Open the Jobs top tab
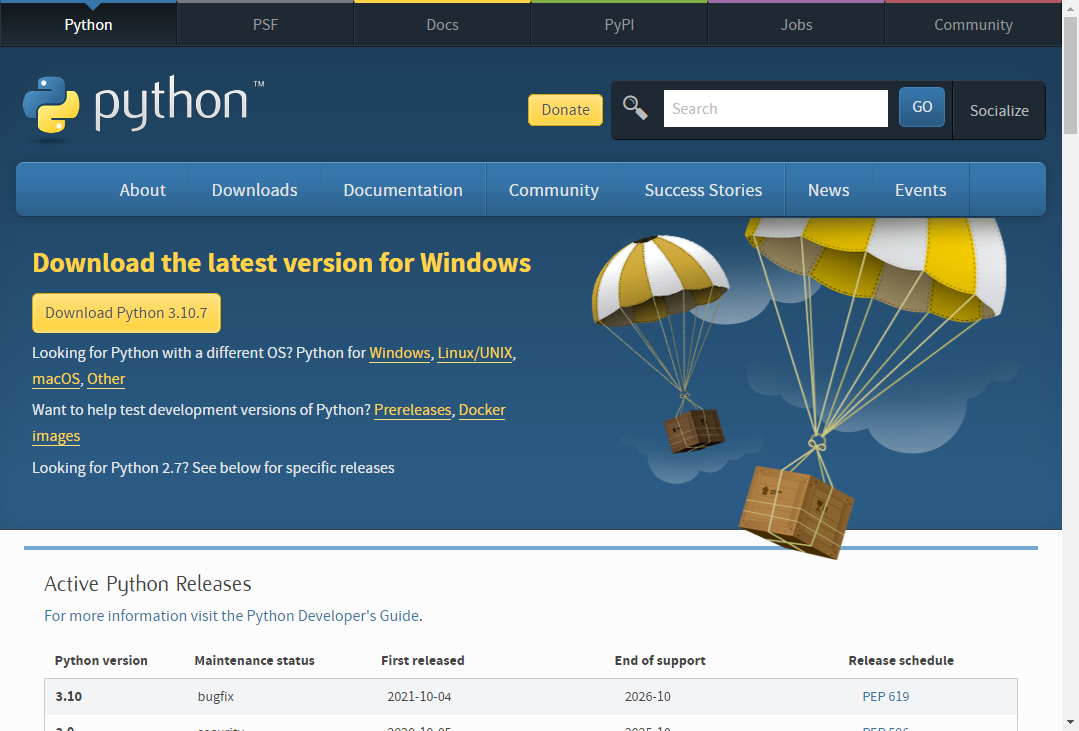 click(796, 25)
